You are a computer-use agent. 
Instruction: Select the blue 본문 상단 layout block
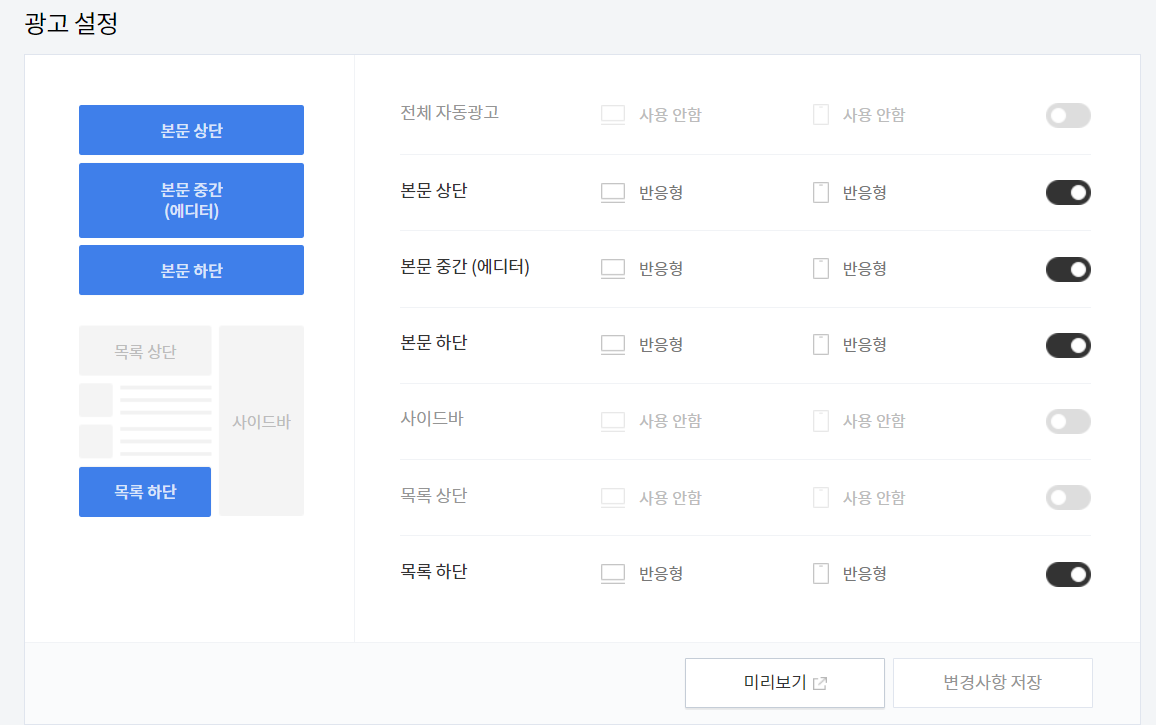191,130
